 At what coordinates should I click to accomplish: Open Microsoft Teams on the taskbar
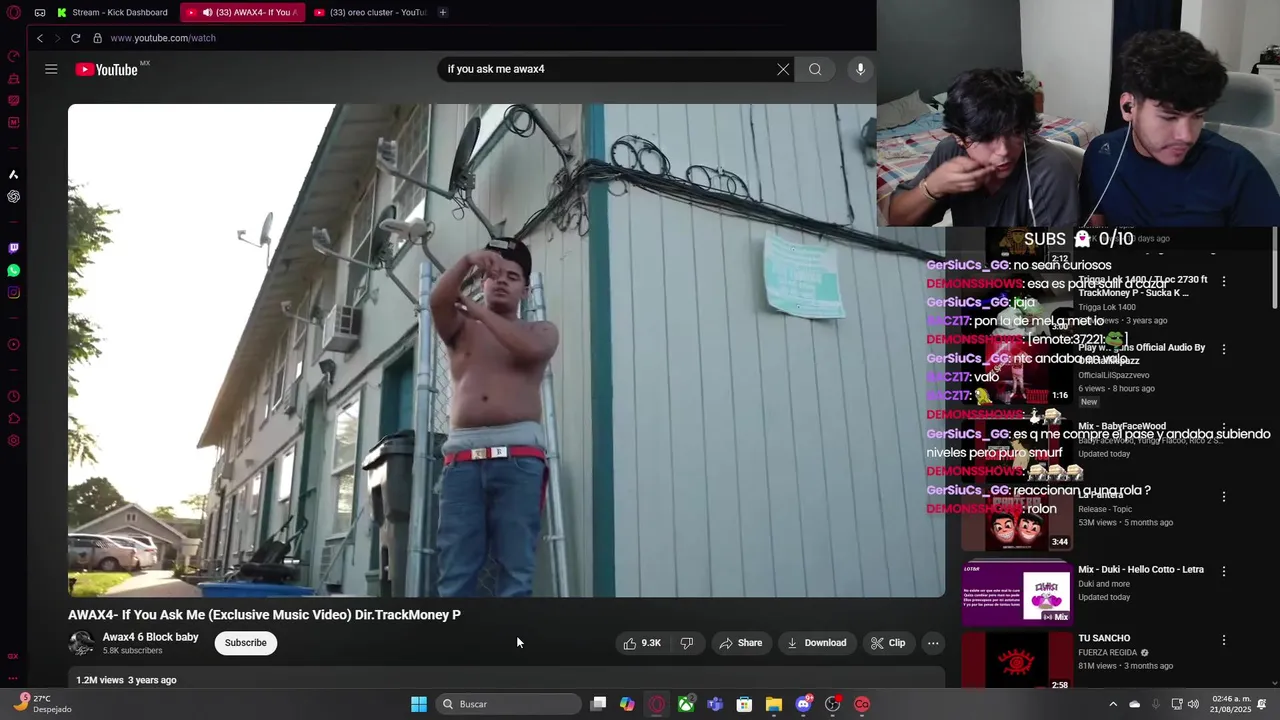click(715, 704)
